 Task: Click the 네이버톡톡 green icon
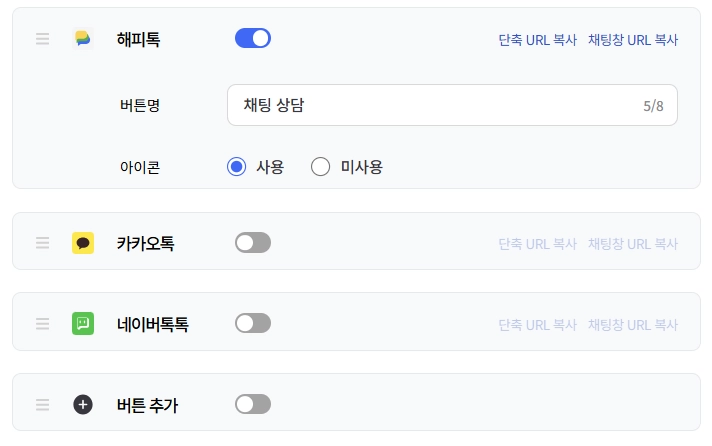coord(83,323)
